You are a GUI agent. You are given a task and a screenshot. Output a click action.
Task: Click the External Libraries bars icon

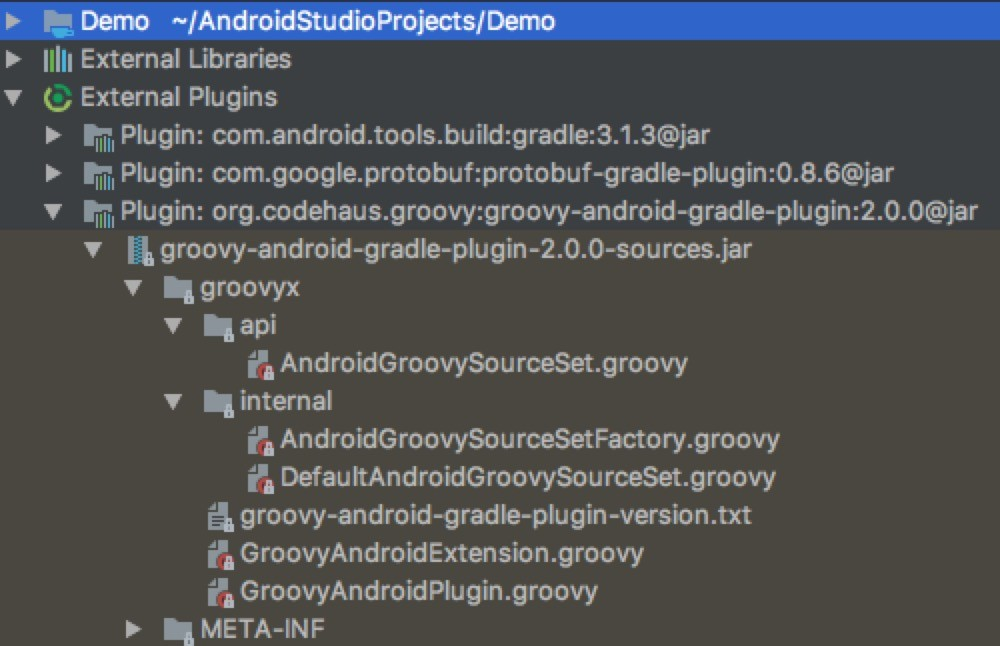[x=57, y=59]
